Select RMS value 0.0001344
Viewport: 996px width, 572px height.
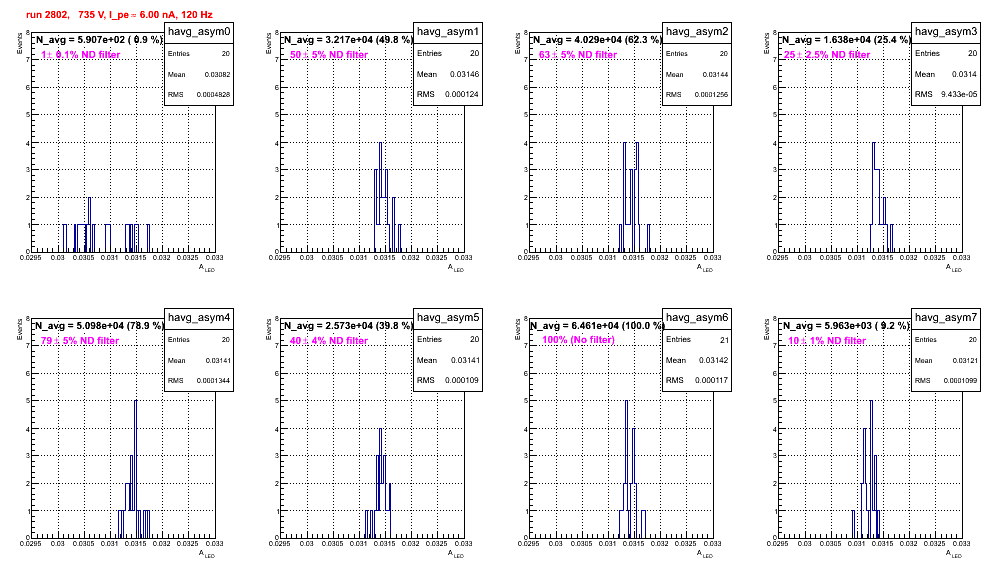[213, 380]
